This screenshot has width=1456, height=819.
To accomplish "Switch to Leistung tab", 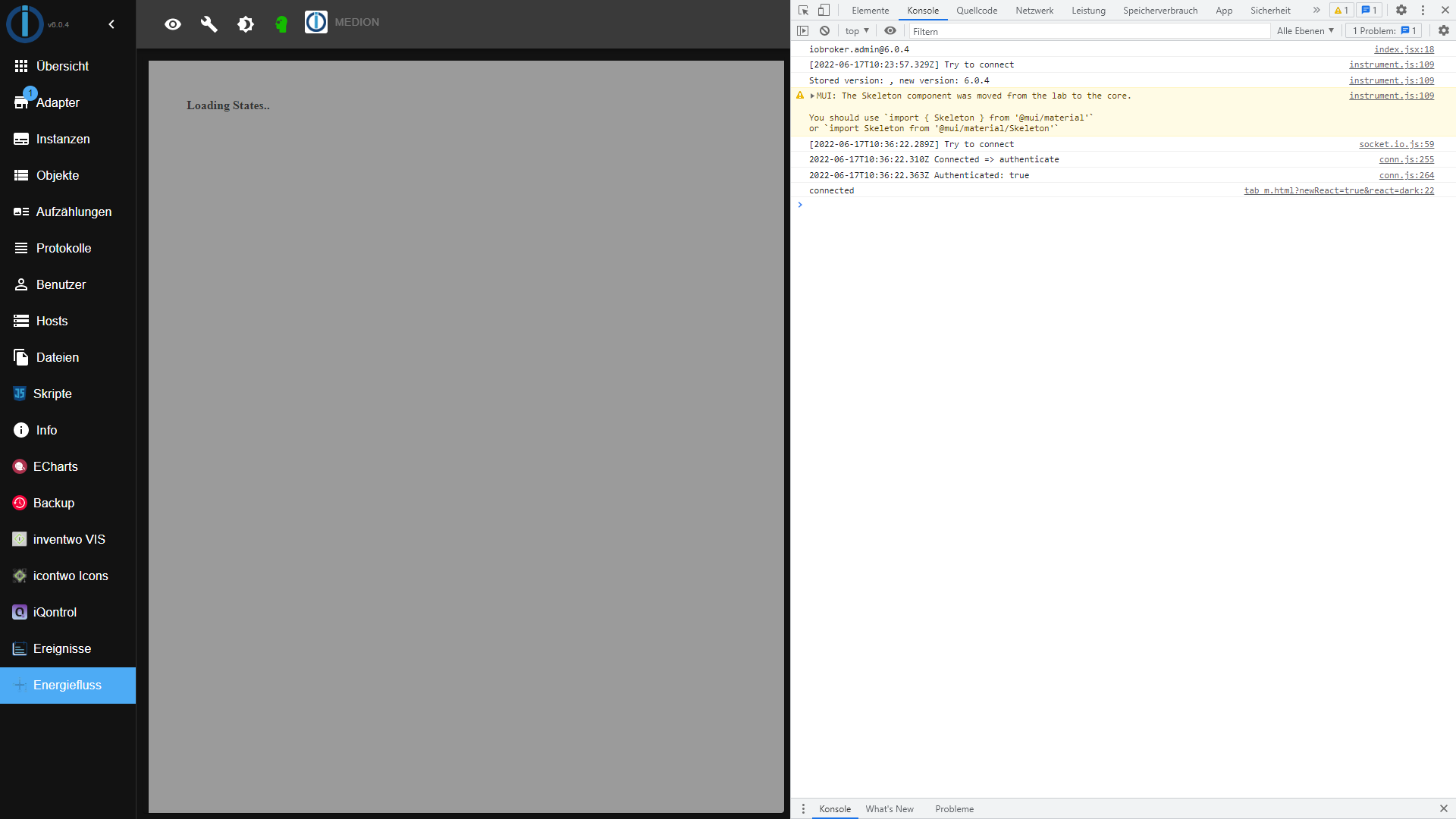I will pos(1088,11).
